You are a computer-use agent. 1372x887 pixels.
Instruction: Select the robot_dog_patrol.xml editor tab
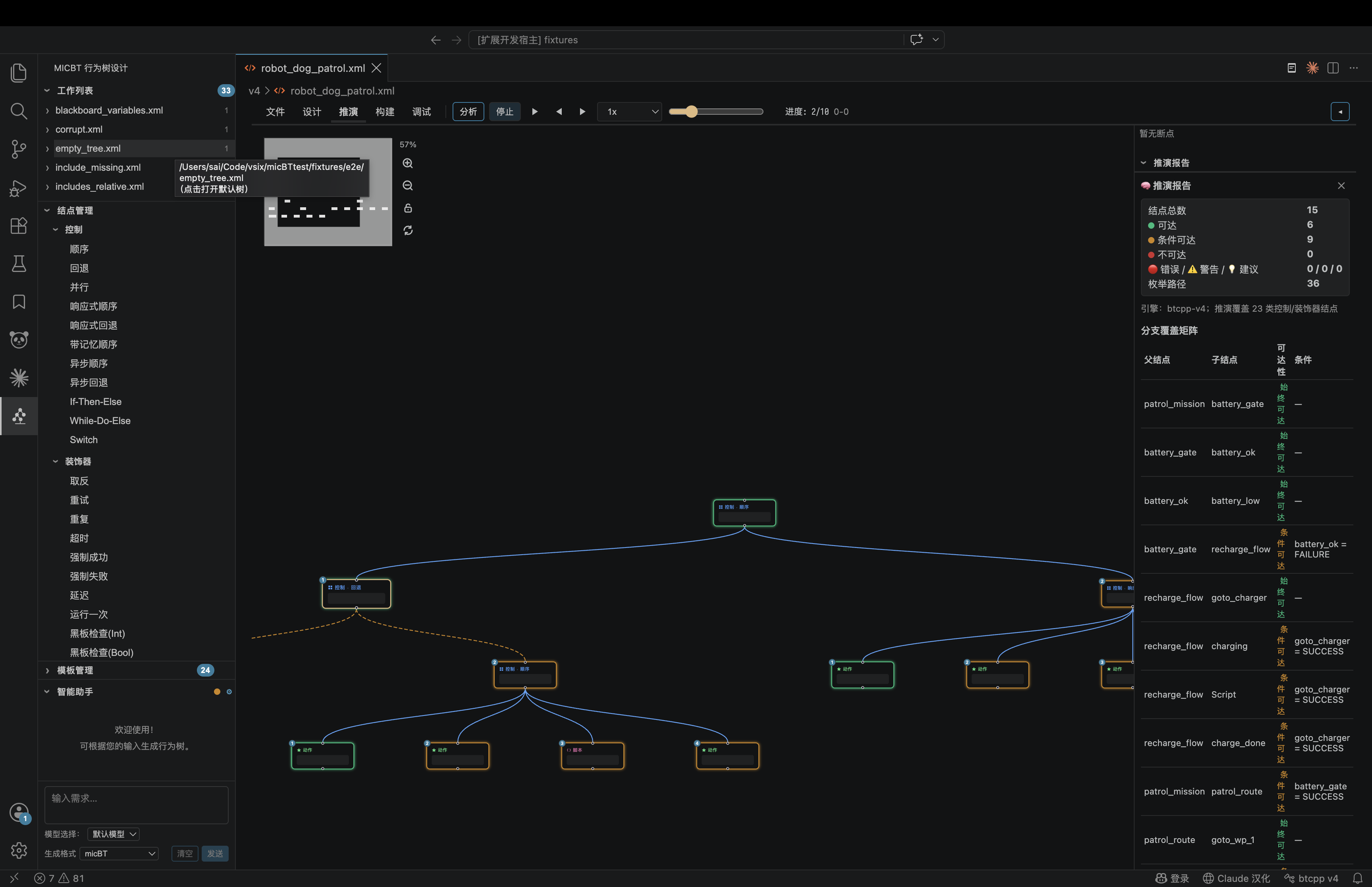click(x=312, y=68)
